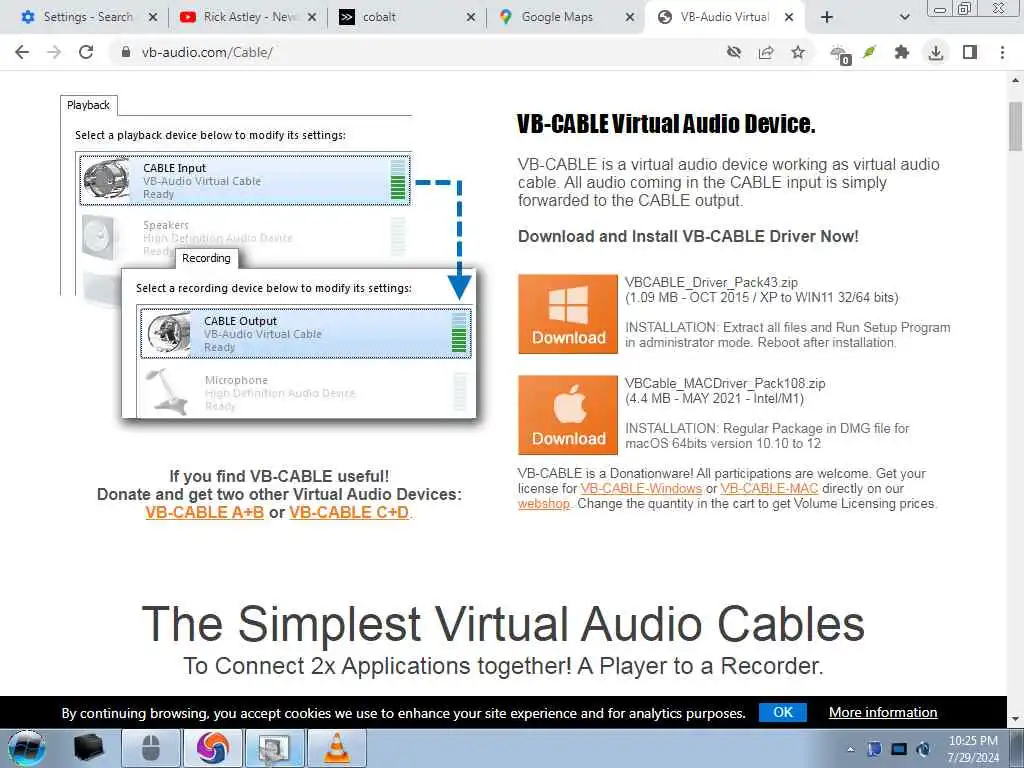Click the flag tray icon
Screen dimensions: 1024x768
tap(874, 749)
